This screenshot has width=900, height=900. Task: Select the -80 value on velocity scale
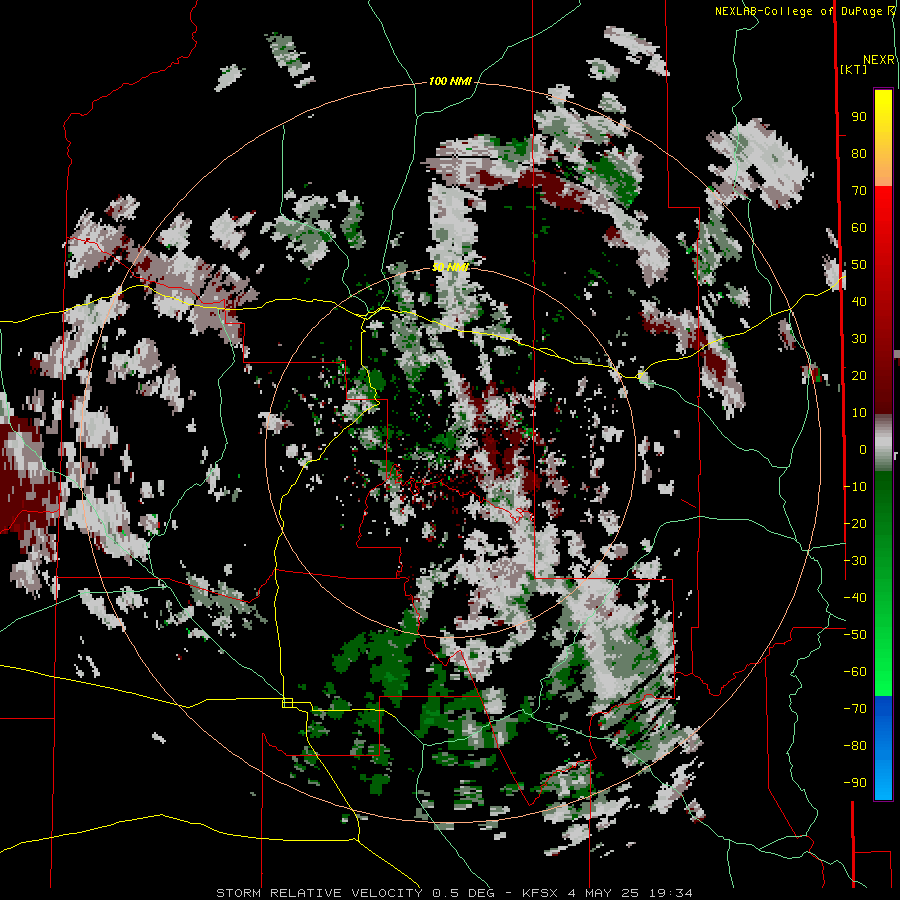(x=855, y=746)
